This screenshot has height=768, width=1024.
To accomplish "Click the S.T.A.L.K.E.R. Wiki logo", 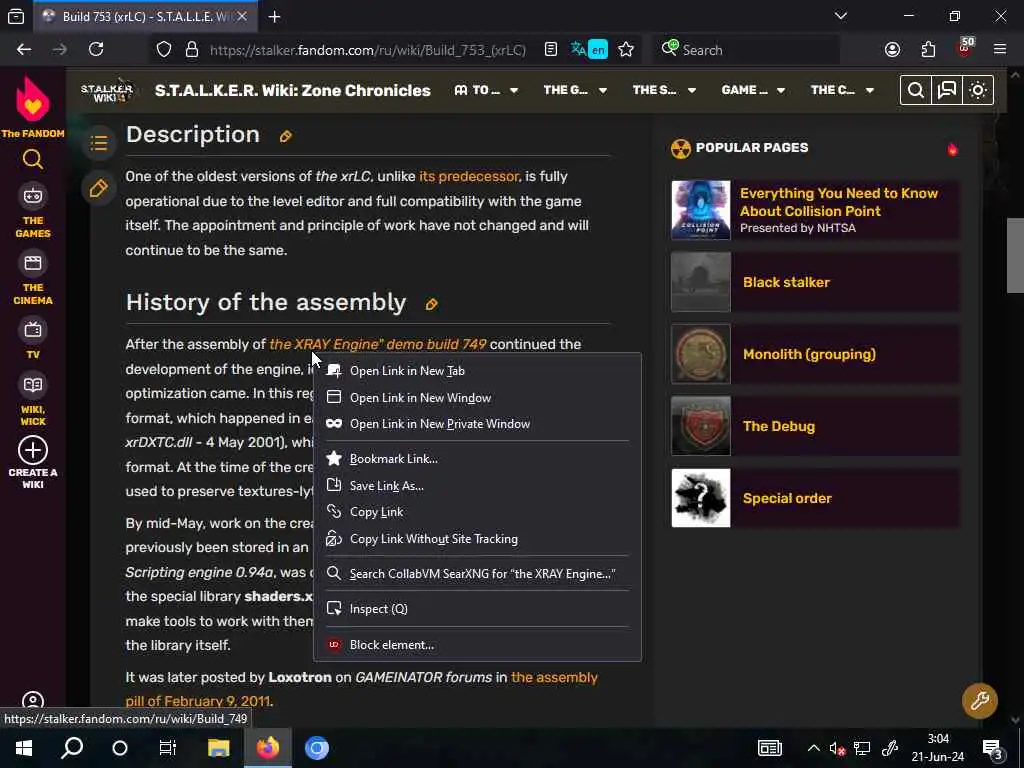I will pyautogui.click(x=107, y=91).
